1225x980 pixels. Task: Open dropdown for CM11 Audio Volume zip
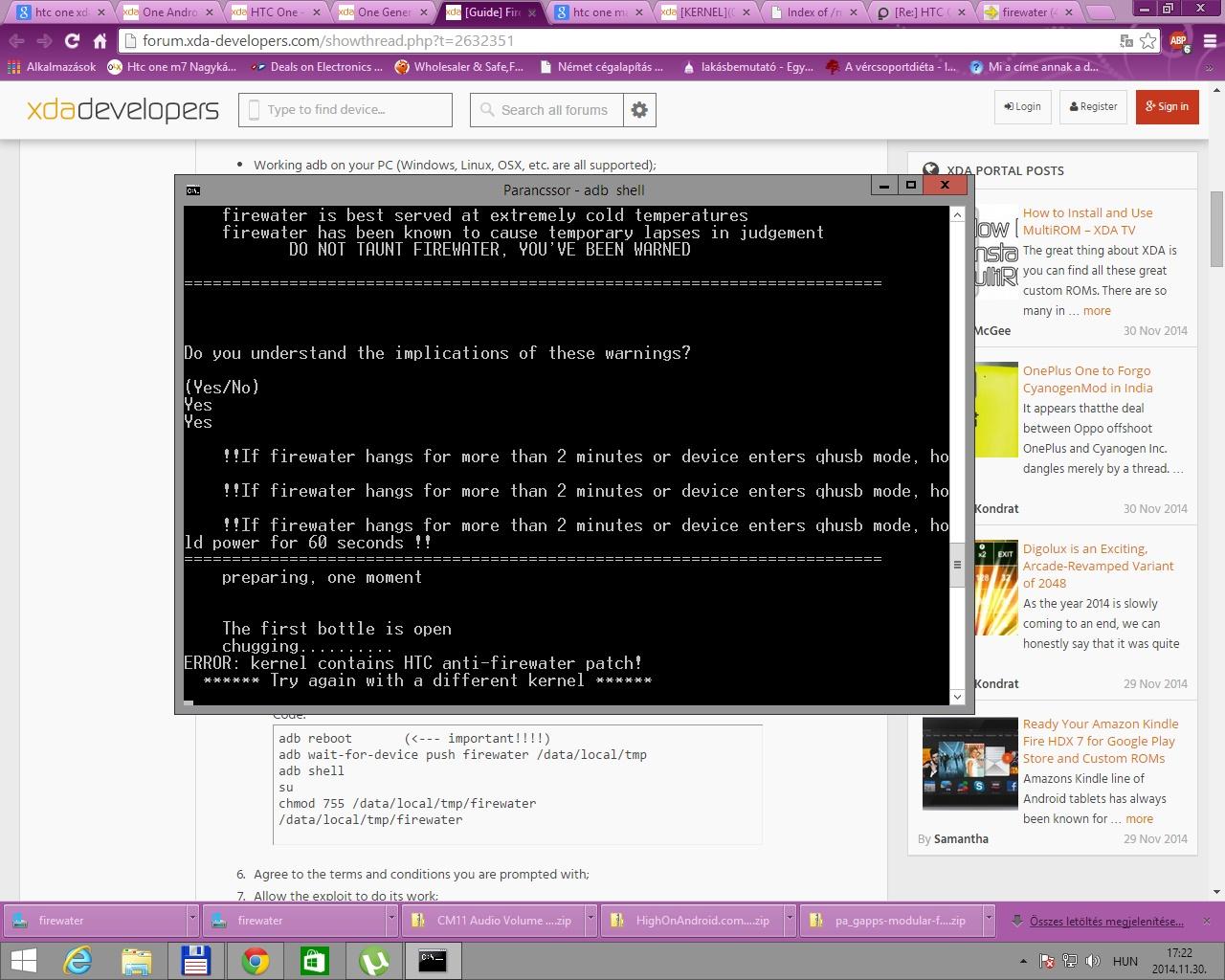tap(590, 920)
